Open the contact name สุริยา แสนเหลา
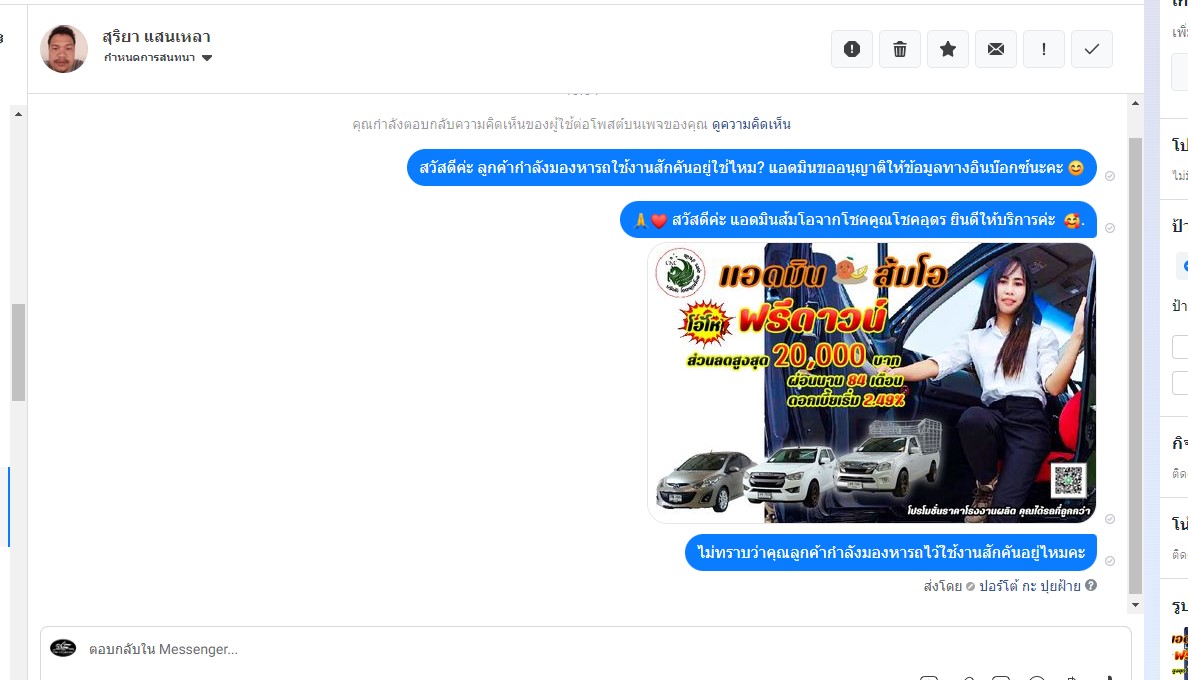1188x680 pixels. coord(156,36)
